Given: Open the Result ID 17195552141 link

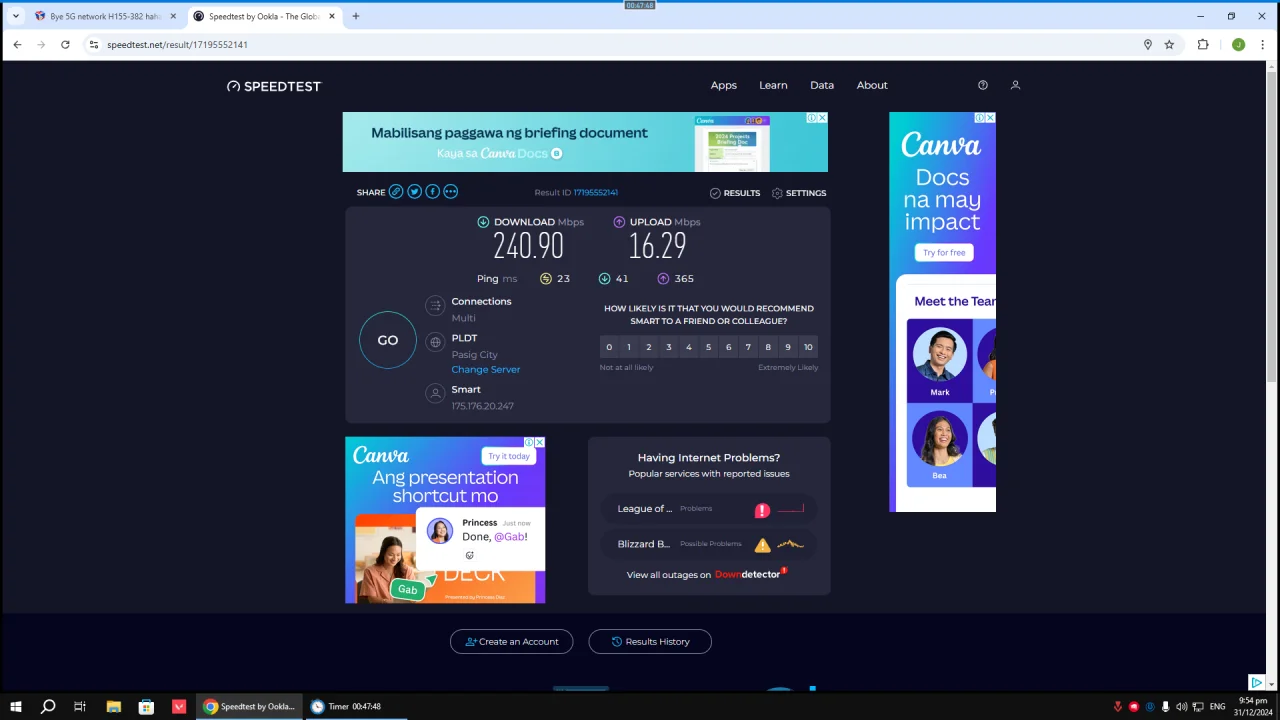Looking at the screenshot, I should pyautogui.click(x=596, y=193).
